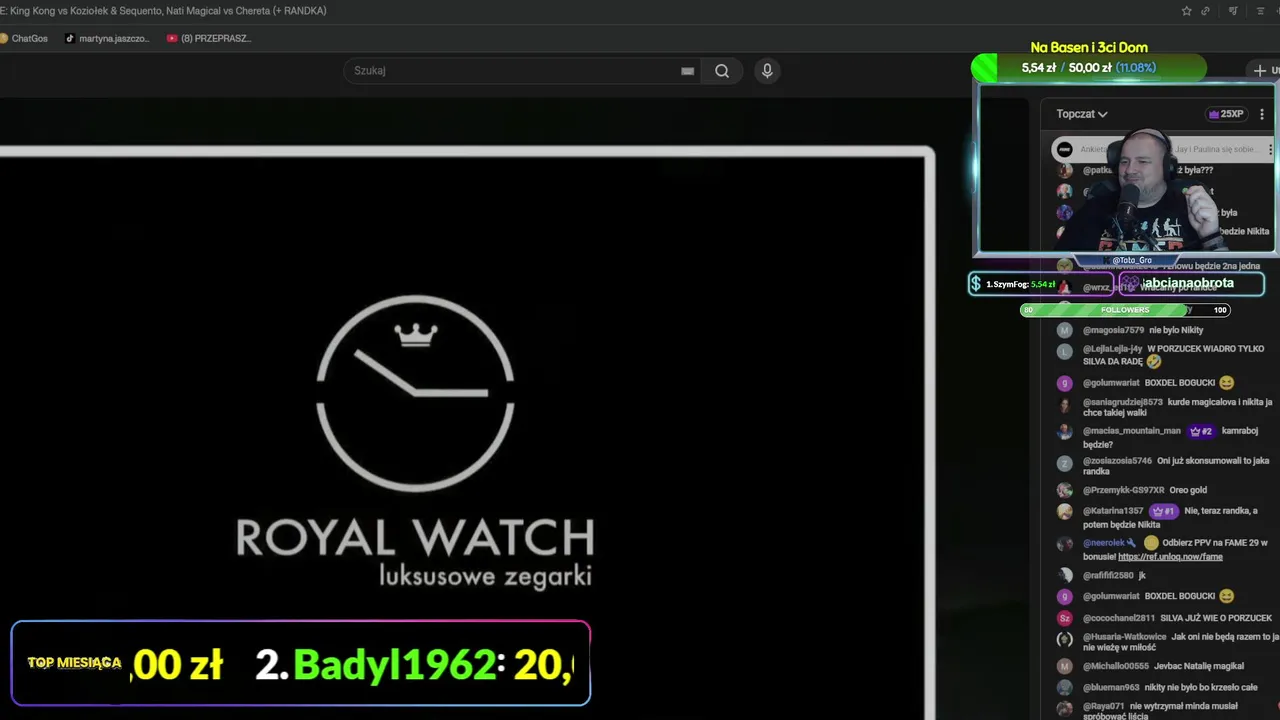Click avatar of @cocochanel2811

(x=1065, y=619)
